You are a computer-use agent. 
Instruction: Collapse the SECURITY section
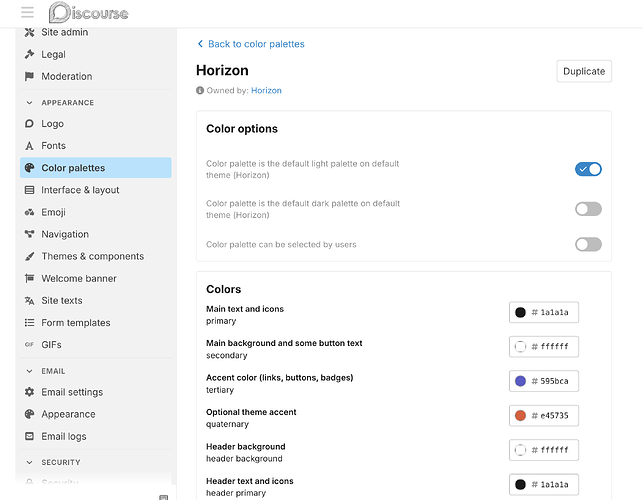click(29, 462)
